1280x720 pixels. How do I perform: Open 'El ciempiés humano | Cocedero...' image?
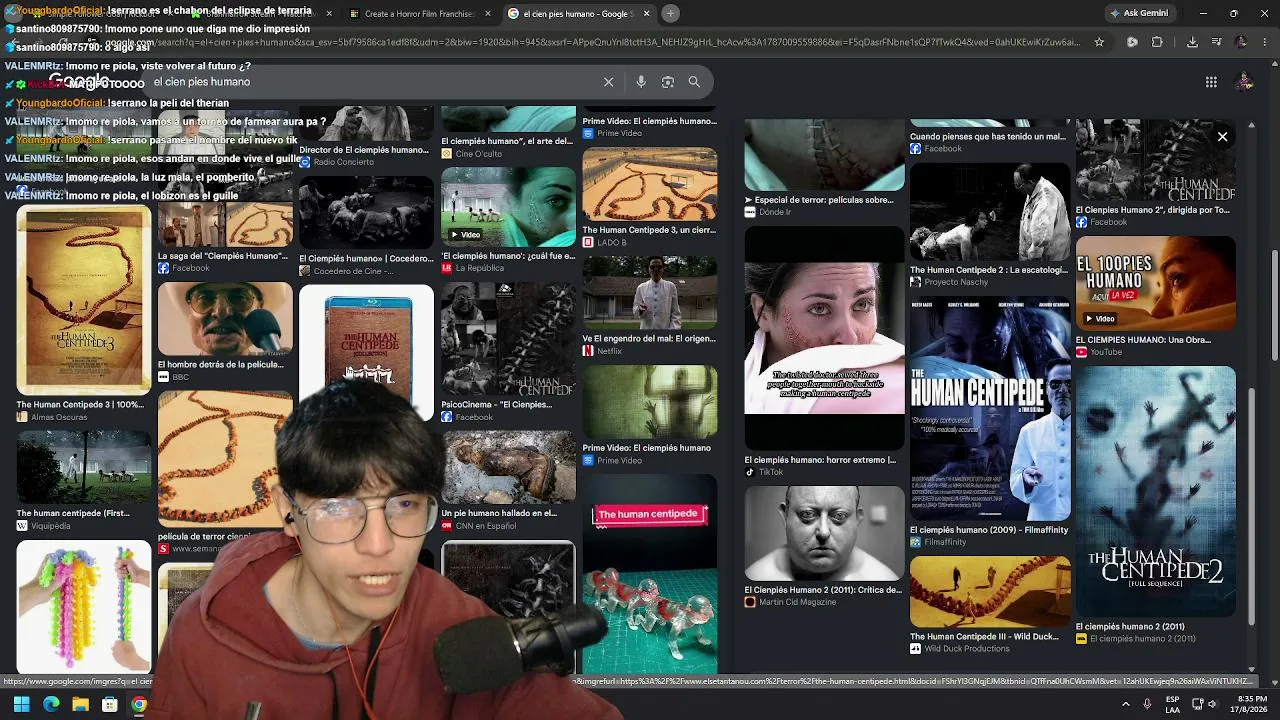pyautogui.click(x=366, y=211)
